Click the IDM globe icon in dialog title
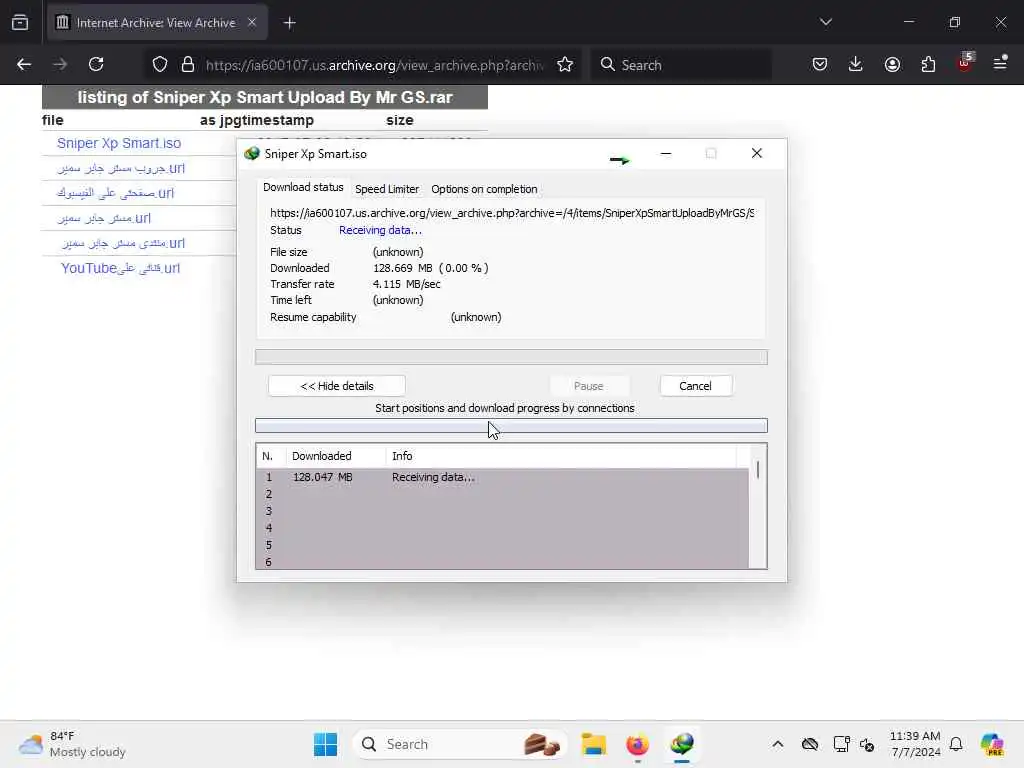 (x=251, y=153)
